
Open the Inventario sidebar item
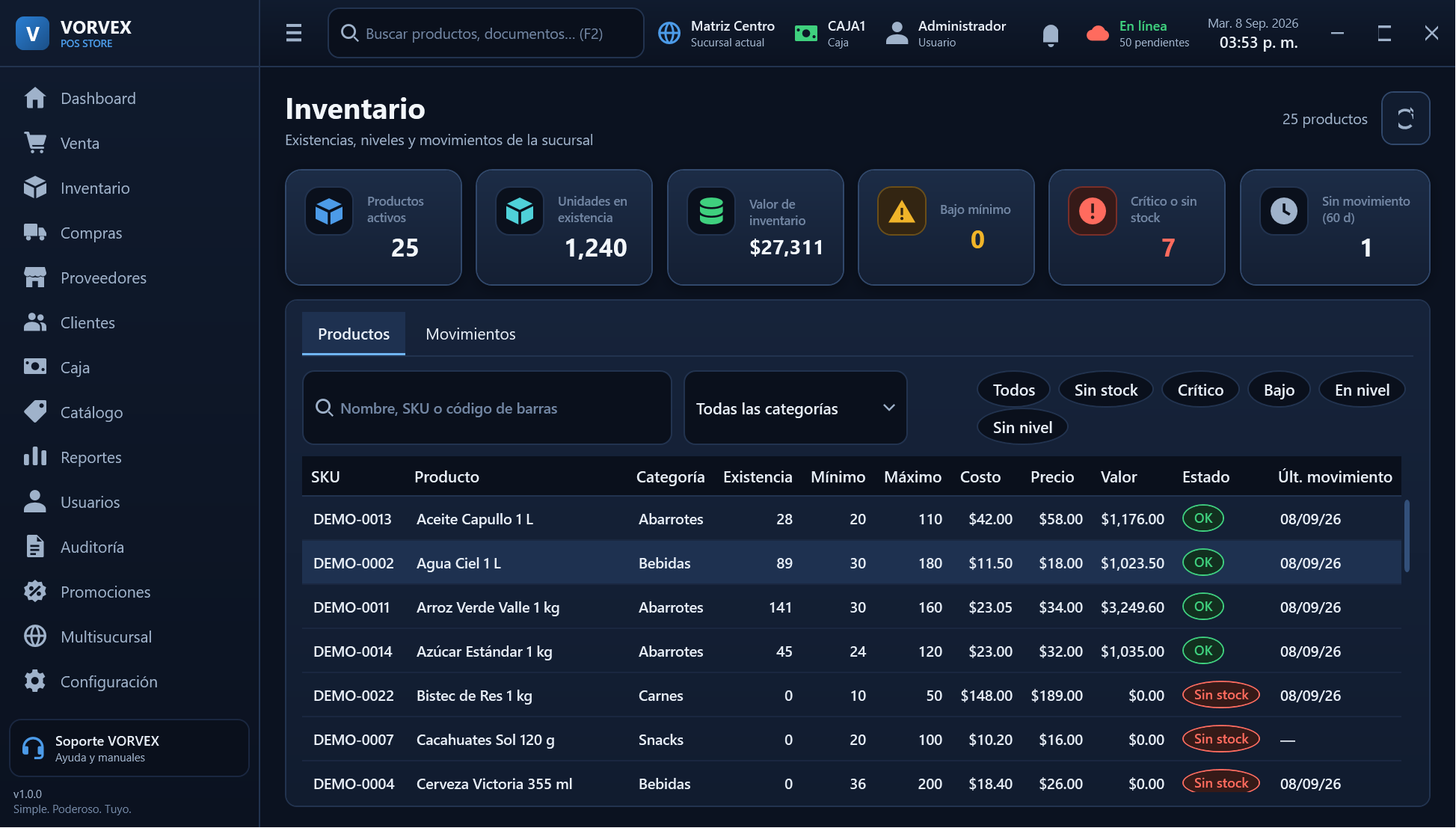click(x=130, y=188)
